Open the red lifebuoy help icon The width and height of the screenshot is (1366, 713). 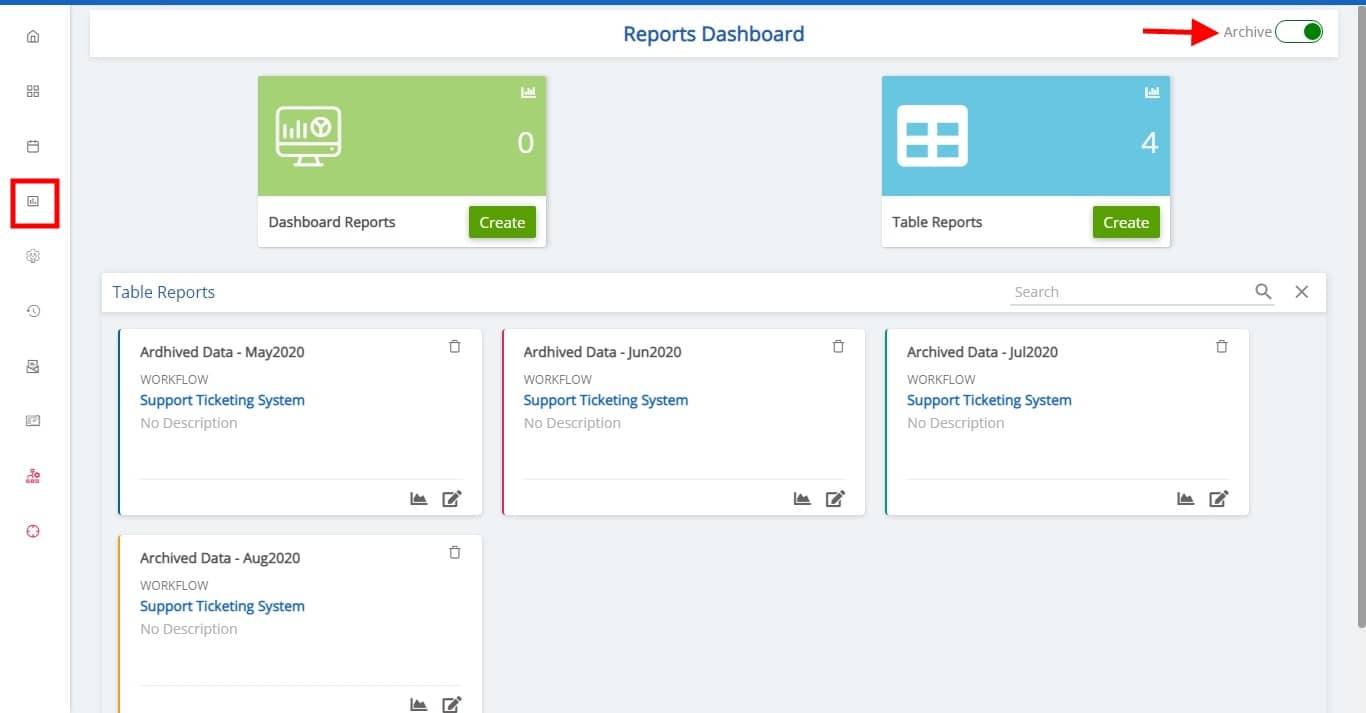[33, 531]
